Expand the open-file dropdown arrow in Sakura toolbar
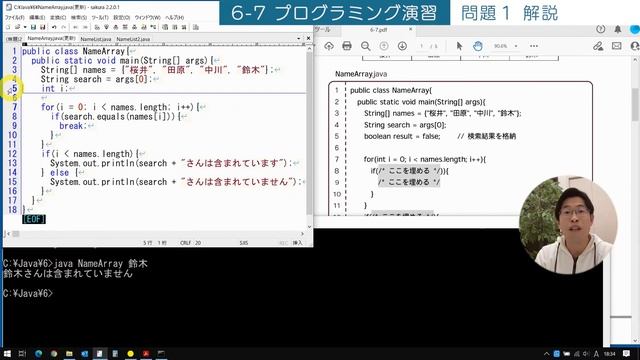 pyautogui.click(x=24, y=27)
